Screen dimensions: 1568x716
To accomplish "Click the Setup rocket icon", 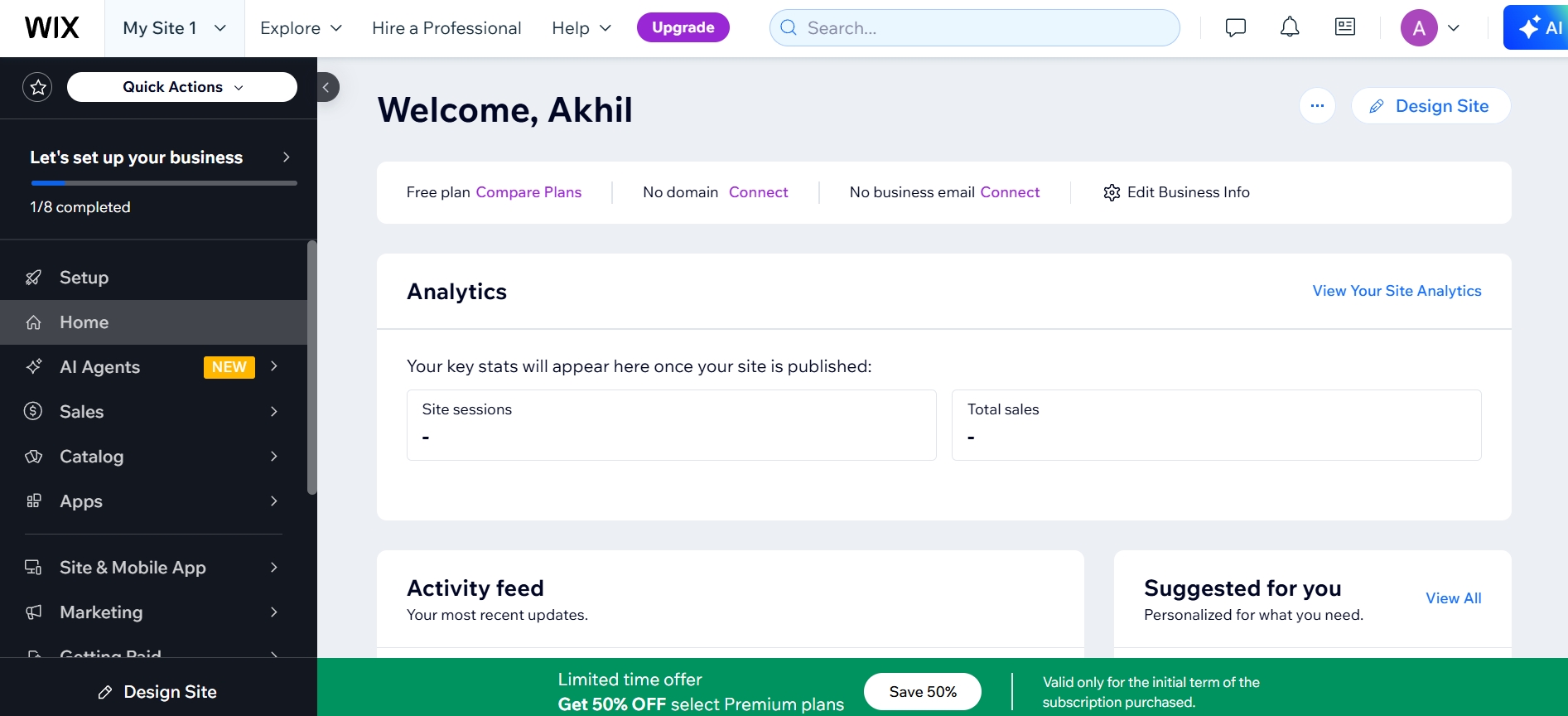I will pos(34,278).
